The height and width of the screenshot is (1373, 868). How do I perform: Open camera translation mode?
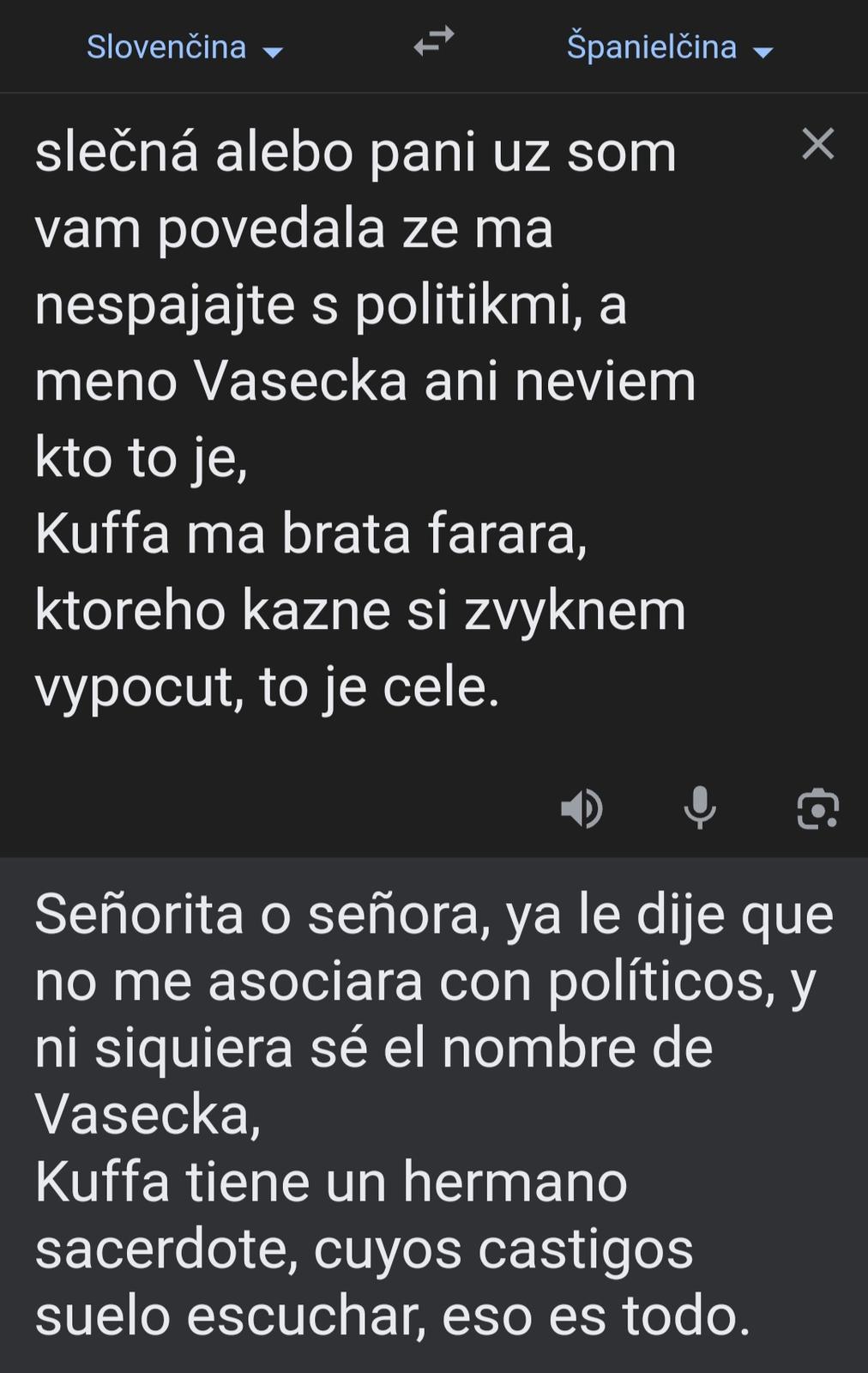click(x=817, y=808)
